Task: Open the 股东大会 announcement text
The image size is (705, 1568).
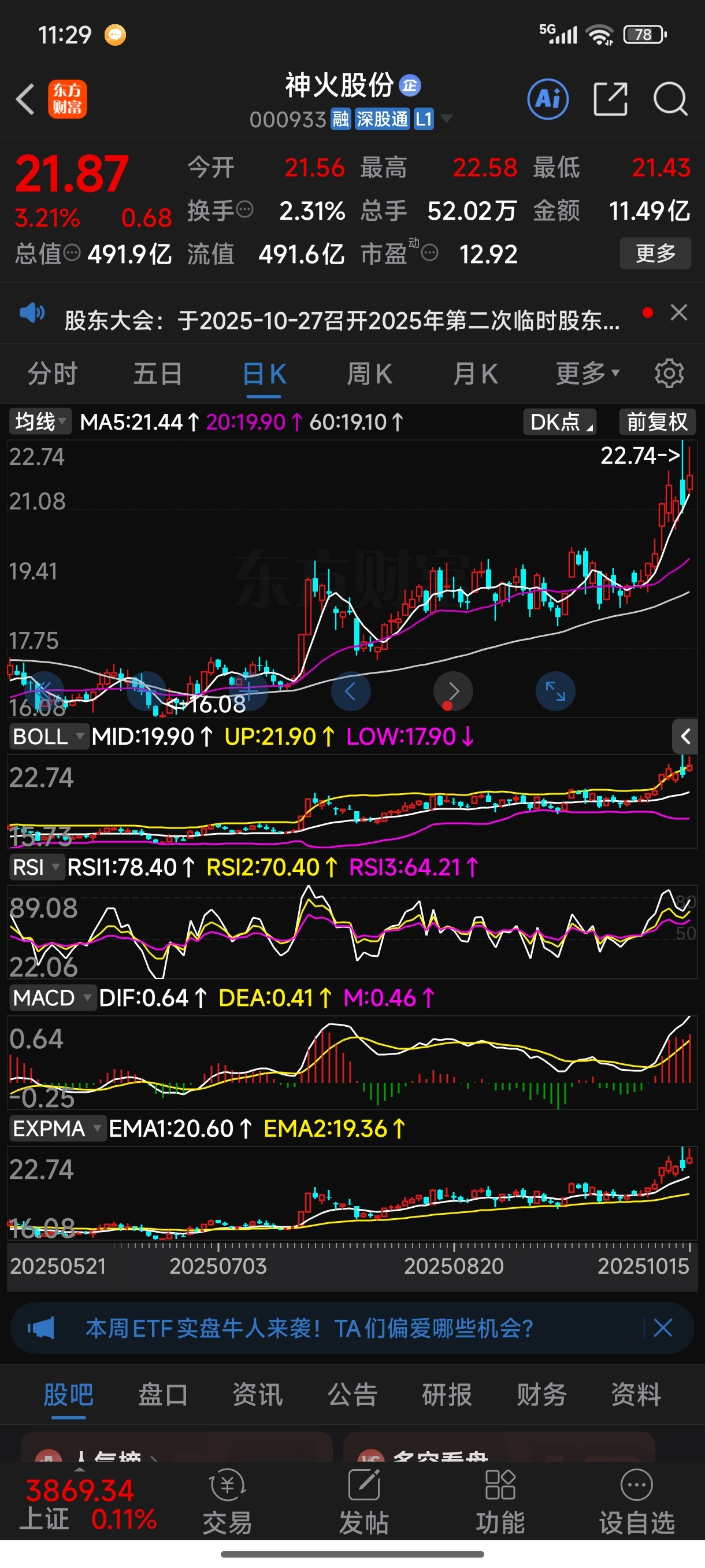Action: point(343,320)
